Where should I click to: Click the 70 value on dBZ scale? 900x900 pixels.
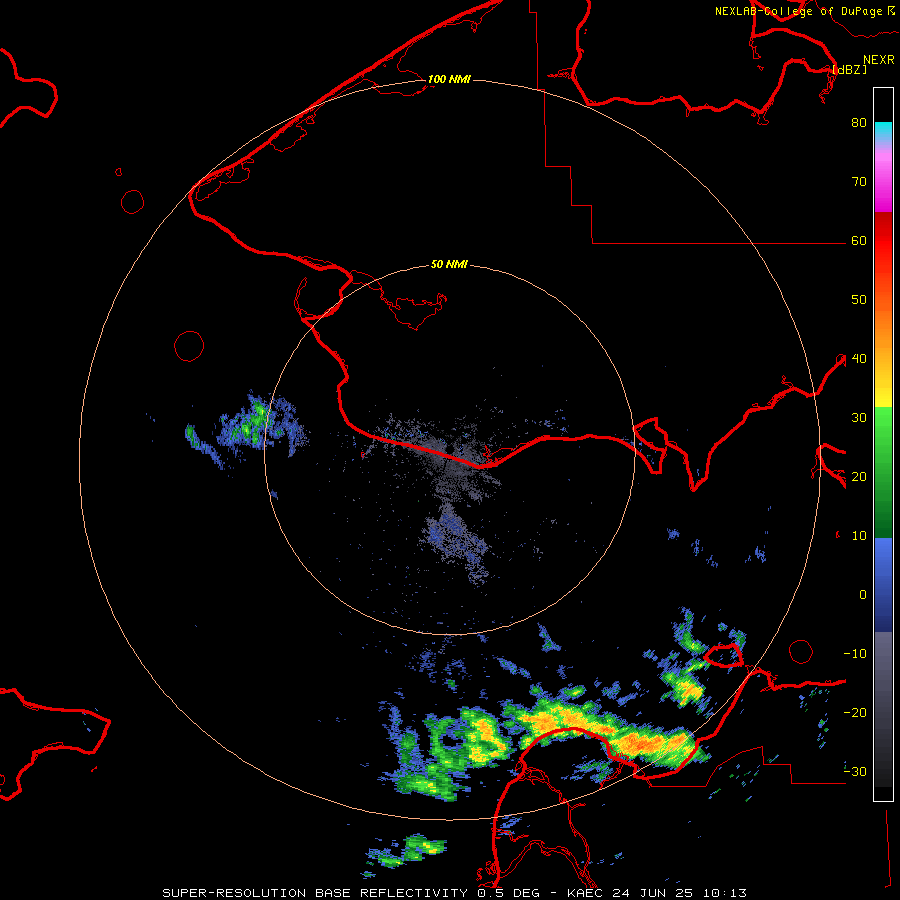click(x=859, y=182)
